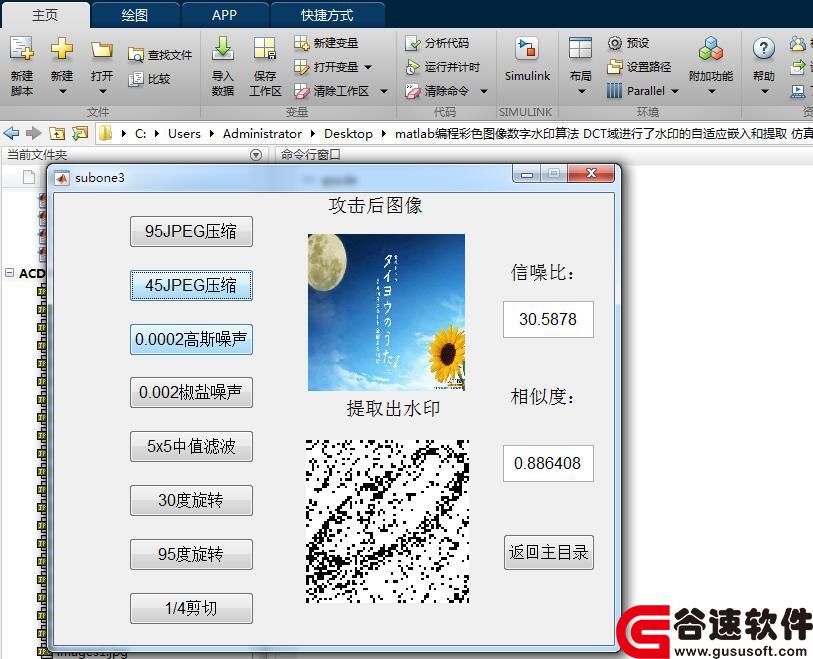This screenshot has width=813, height=659.
Task: Click Find Files (查找文件)
Action: pyautogui.click(x=160, y=54)
